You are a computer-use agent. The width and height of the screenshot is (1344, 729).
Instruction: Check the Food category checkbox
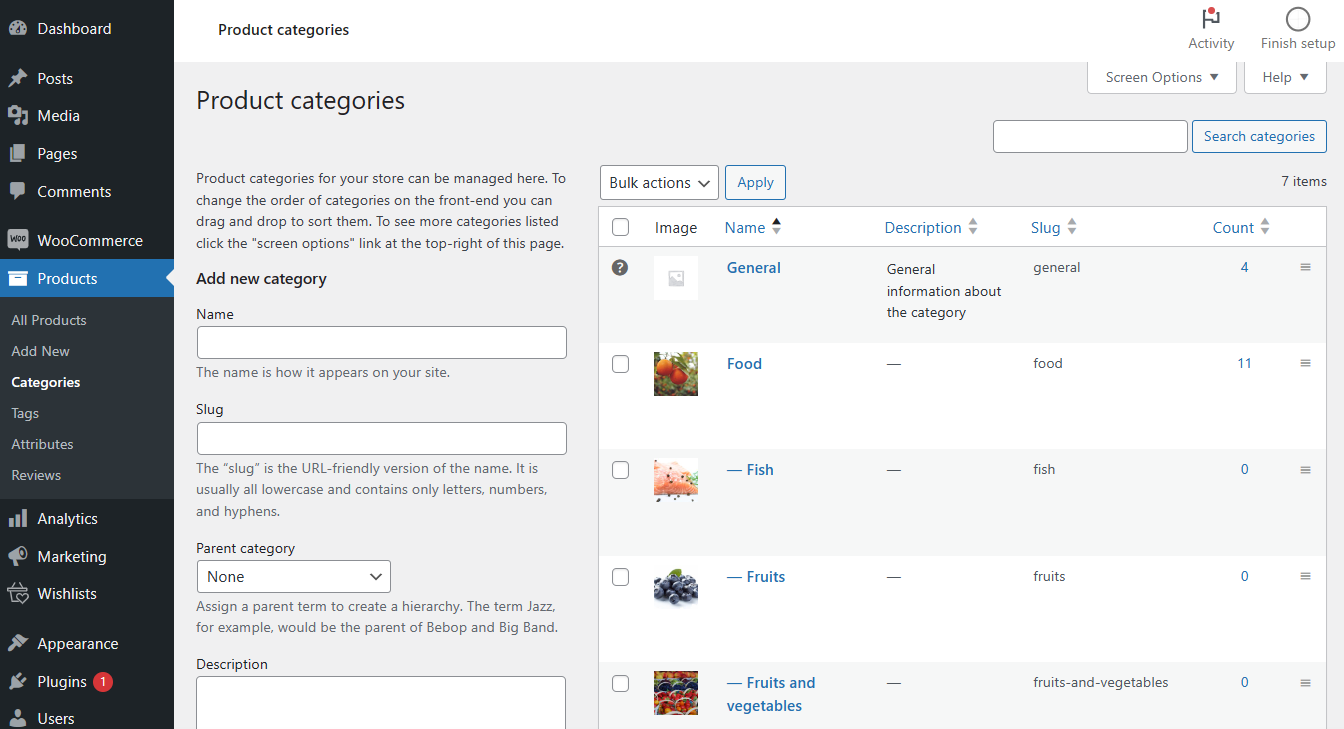(620, 364)
